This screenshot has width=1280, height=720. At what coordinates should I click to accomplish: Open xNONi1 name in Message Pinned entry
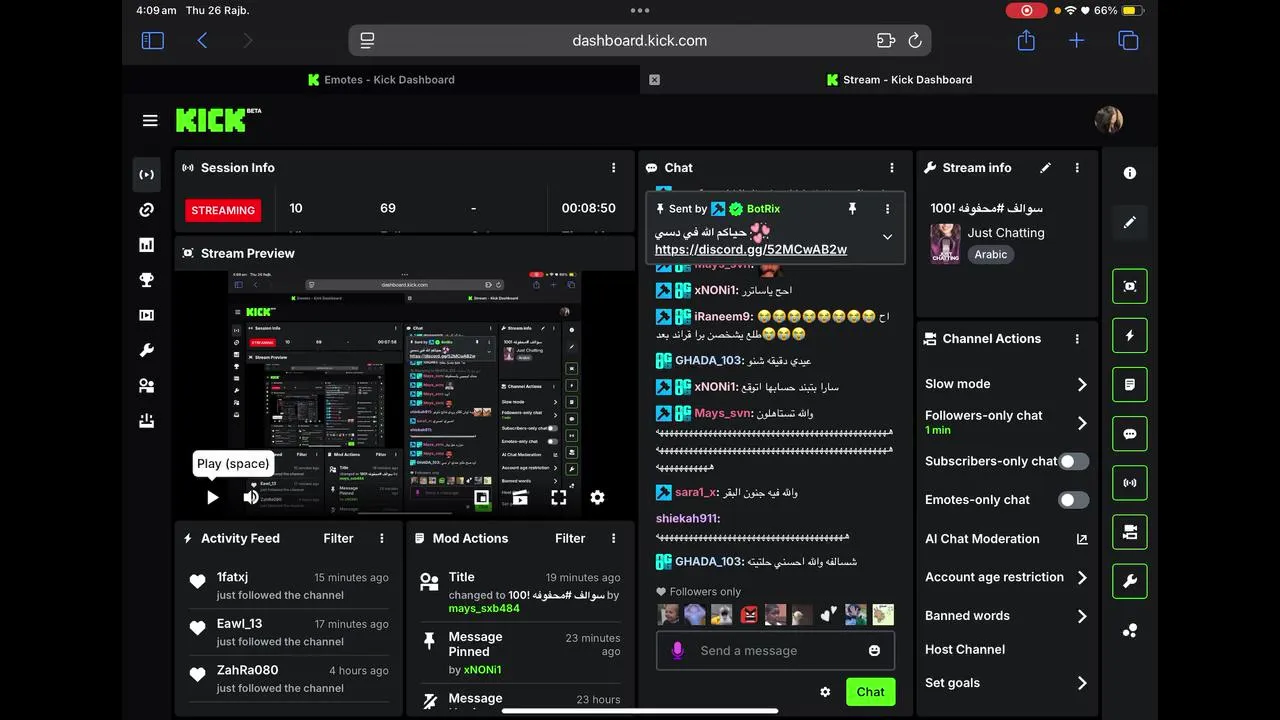tap(483, 670)
